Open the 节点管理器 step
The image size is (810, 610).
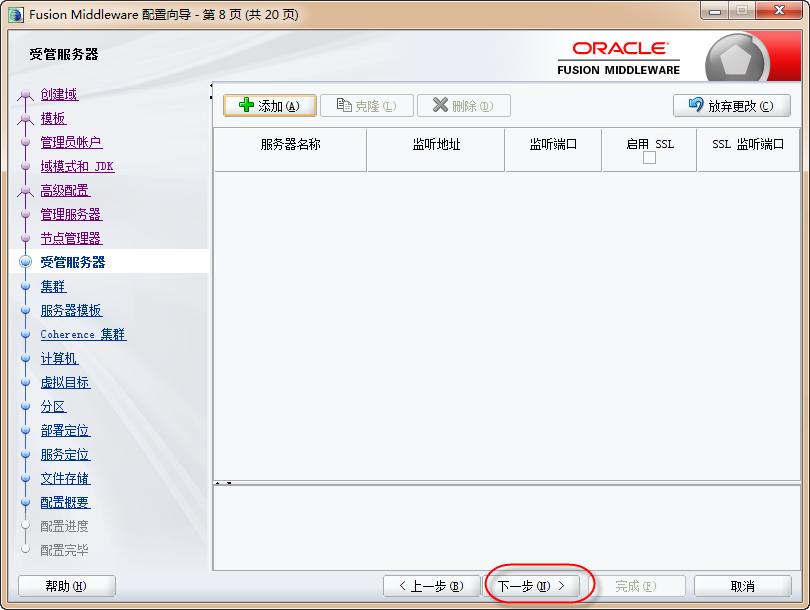71,238
